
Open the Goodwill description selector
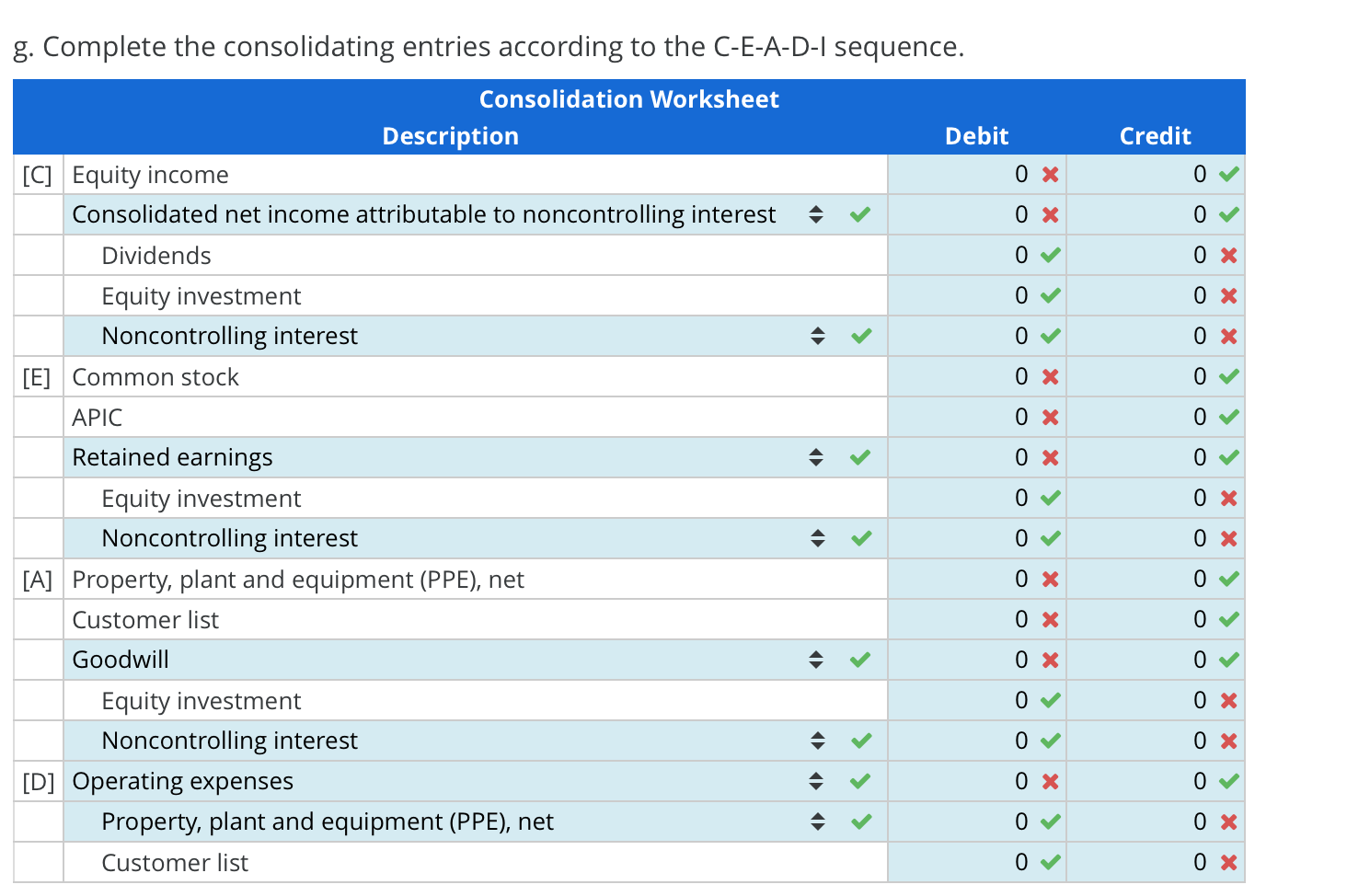816,659
